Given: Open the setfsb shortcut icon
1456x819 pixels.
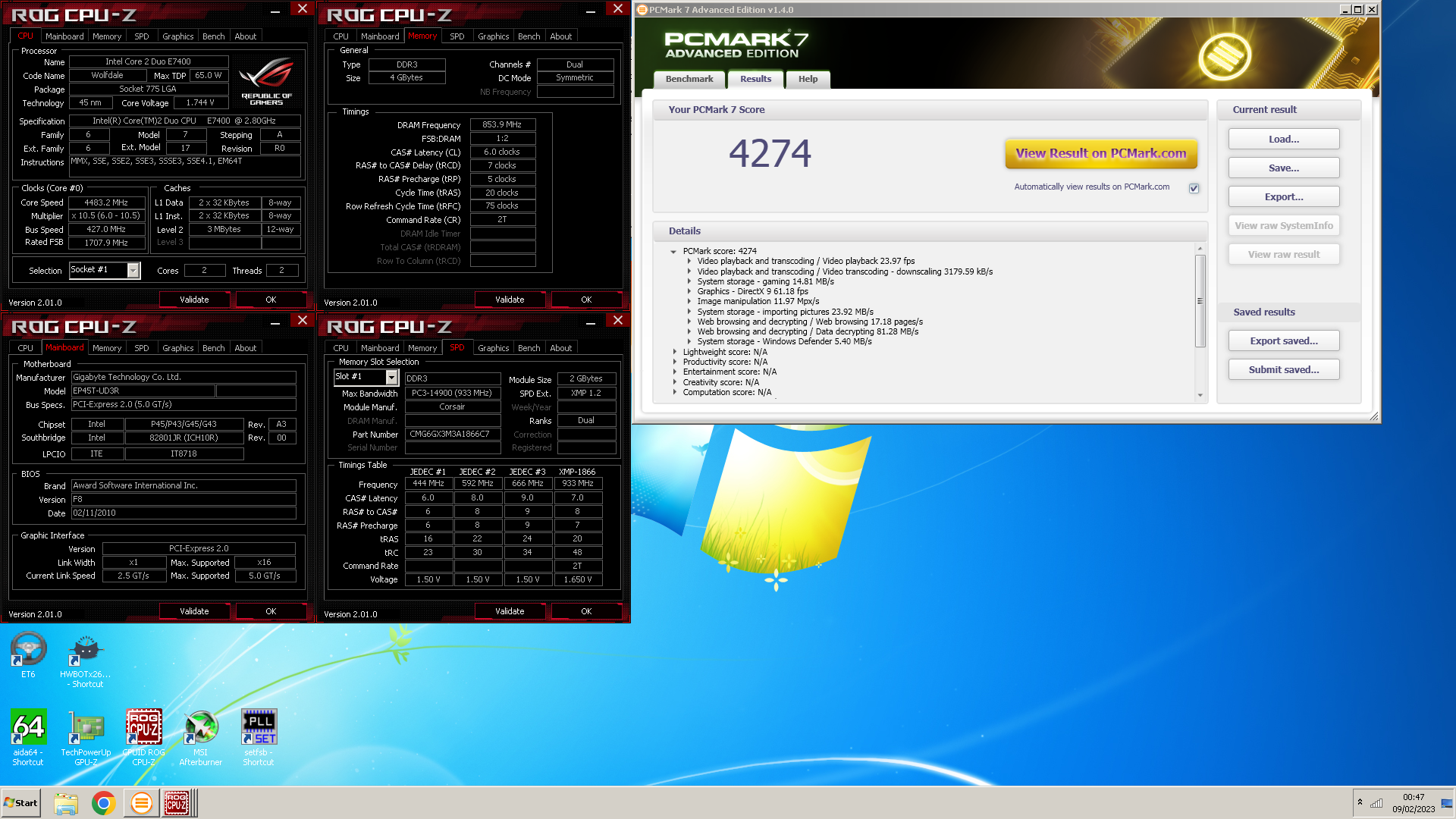Looking at the screenshot, I should 259,736.
